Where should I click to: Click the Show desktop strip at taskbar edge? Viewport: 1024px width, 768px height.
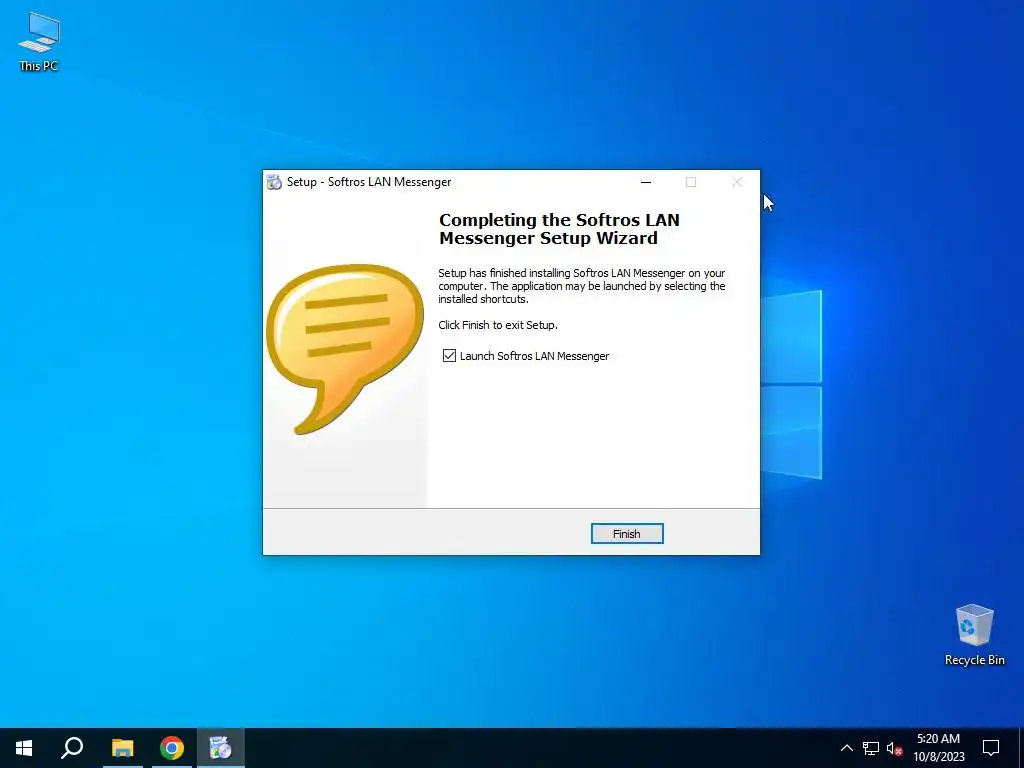(1021, 748)
